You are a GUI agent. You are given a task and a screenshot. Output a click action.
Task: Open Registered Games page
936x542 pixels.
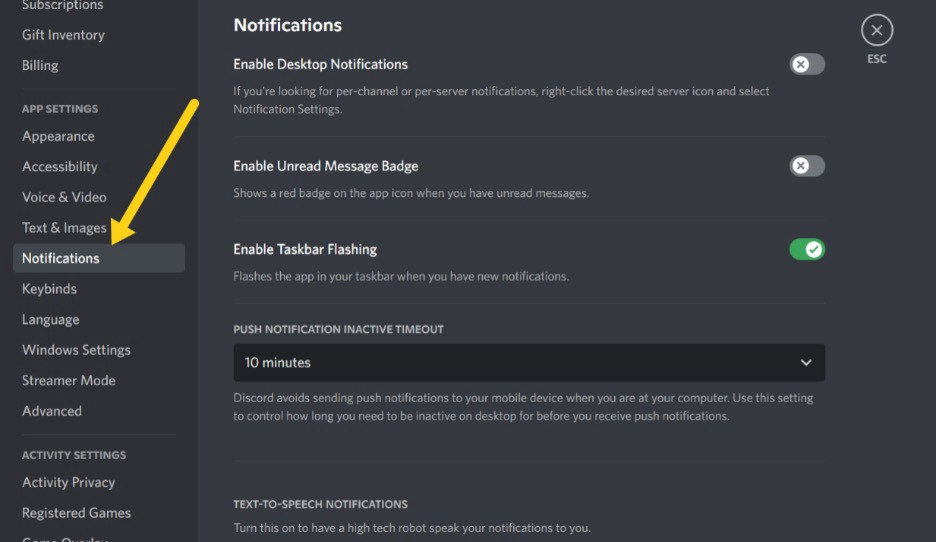[76, 513]
